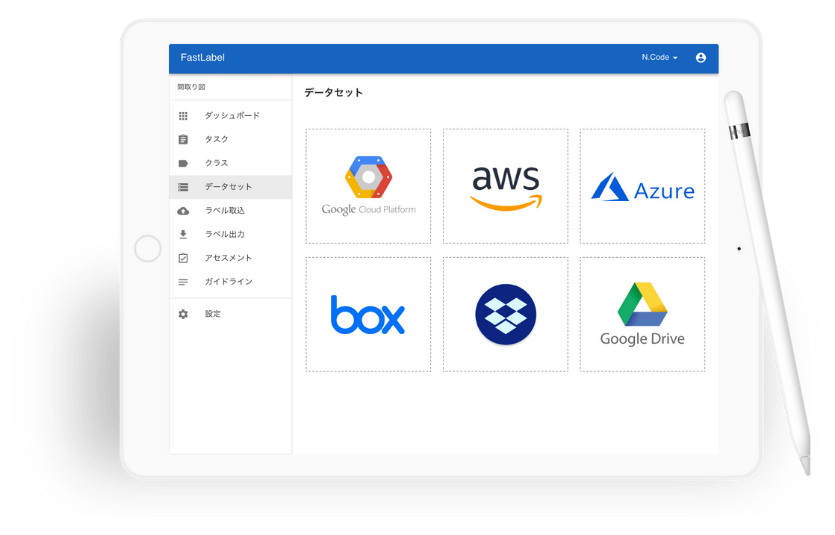Click the Task clipboard icon
The width and height of the screenshot is (835, 535).
click(183, 140)
